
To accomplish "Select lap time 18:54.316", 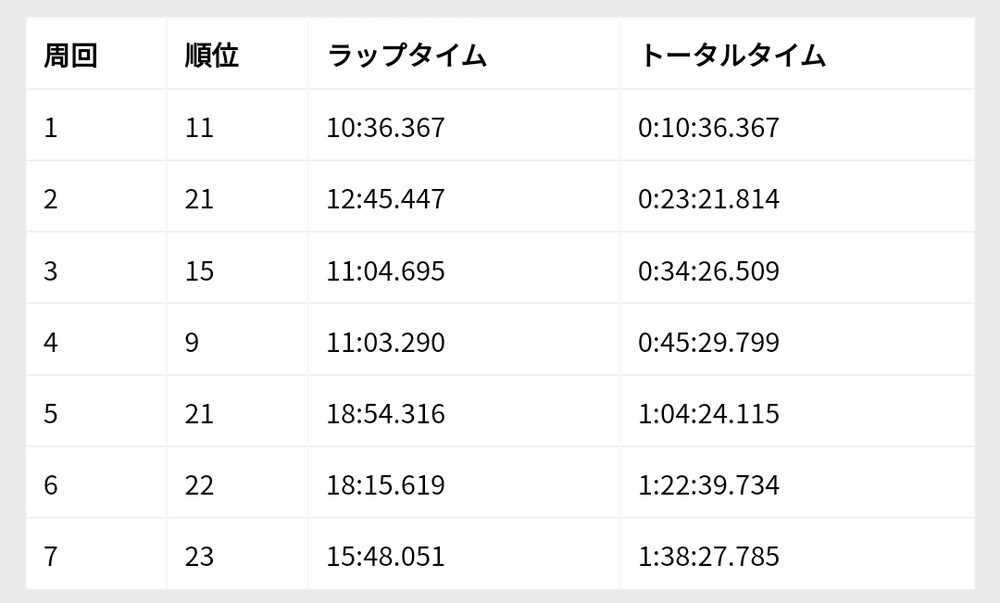I will point(386,414).
